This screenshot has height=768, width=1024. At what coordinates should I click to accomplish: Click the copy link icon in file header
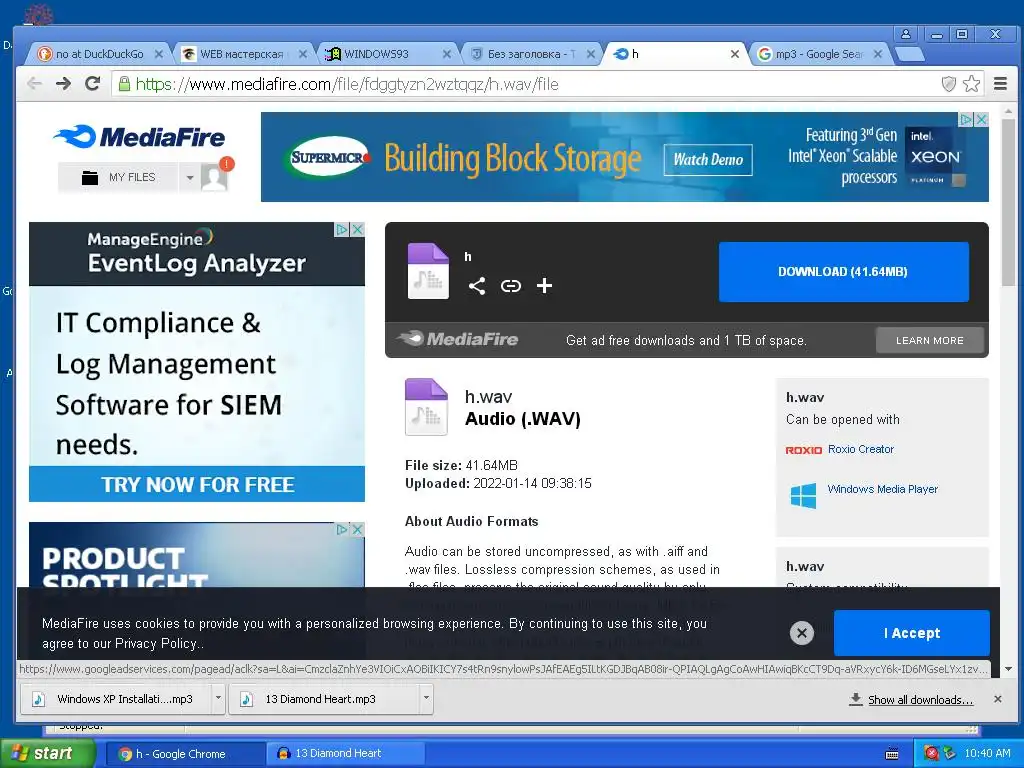(511, 285)
